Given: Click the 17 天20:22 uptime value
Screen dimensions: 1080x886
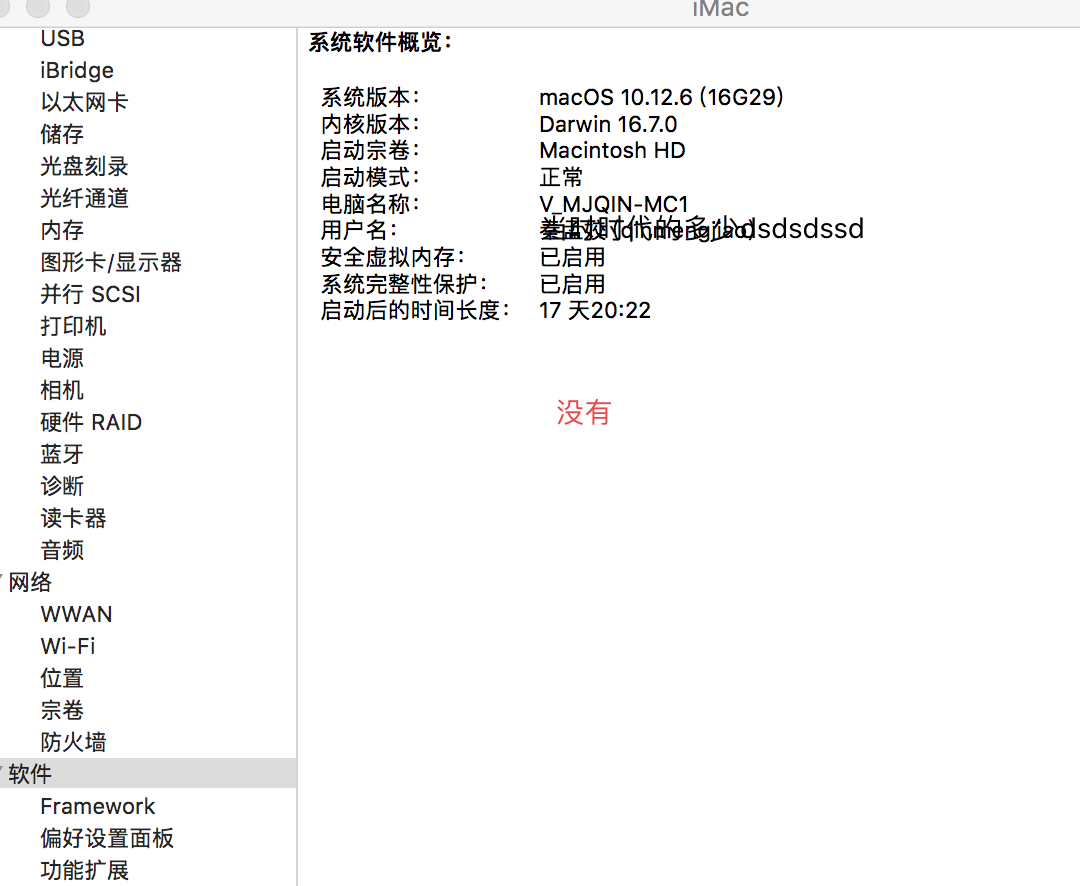Looking at the screenshot, I should tap(595, 311).
